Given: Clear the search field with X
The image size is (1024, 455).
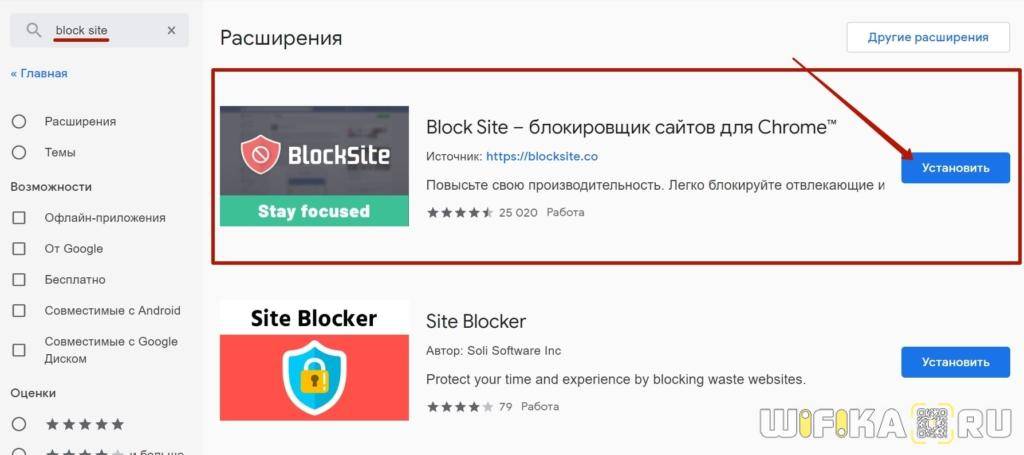Looking at the screenshot, I should (171, 31).
